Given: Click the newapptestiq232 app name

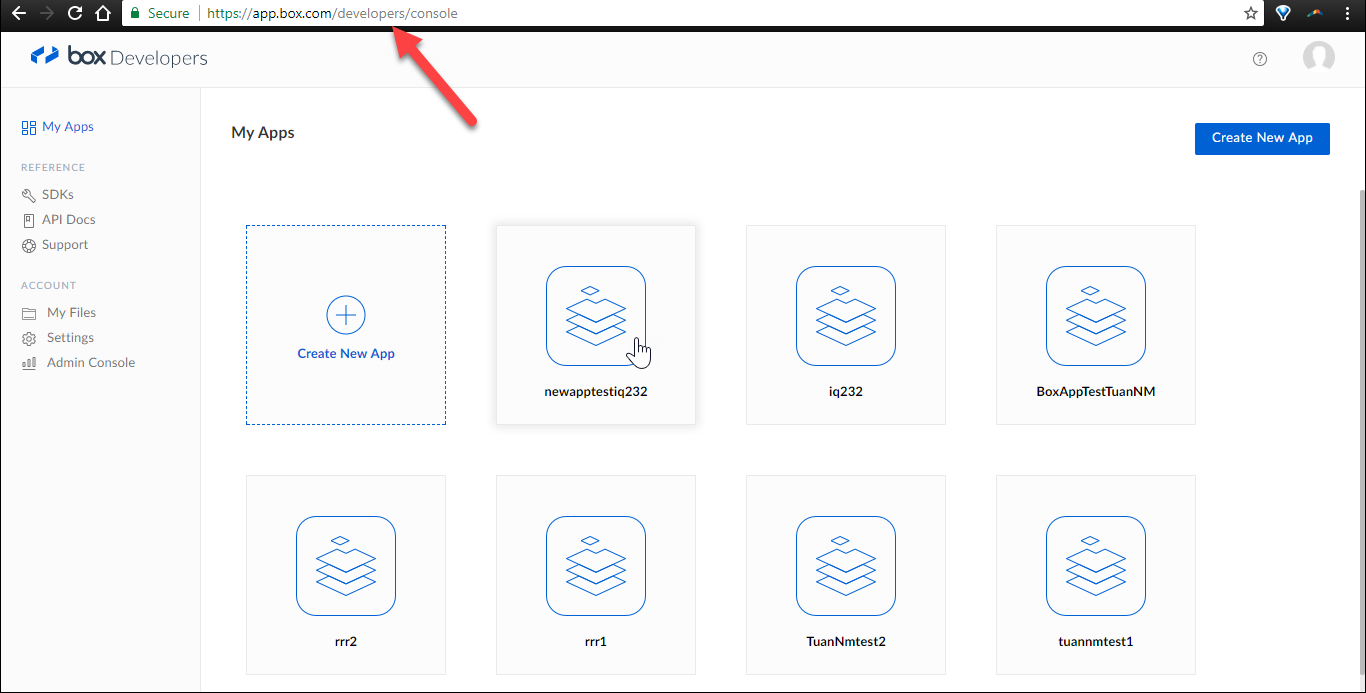Looking at the screenshot, I should coord(596,392).
